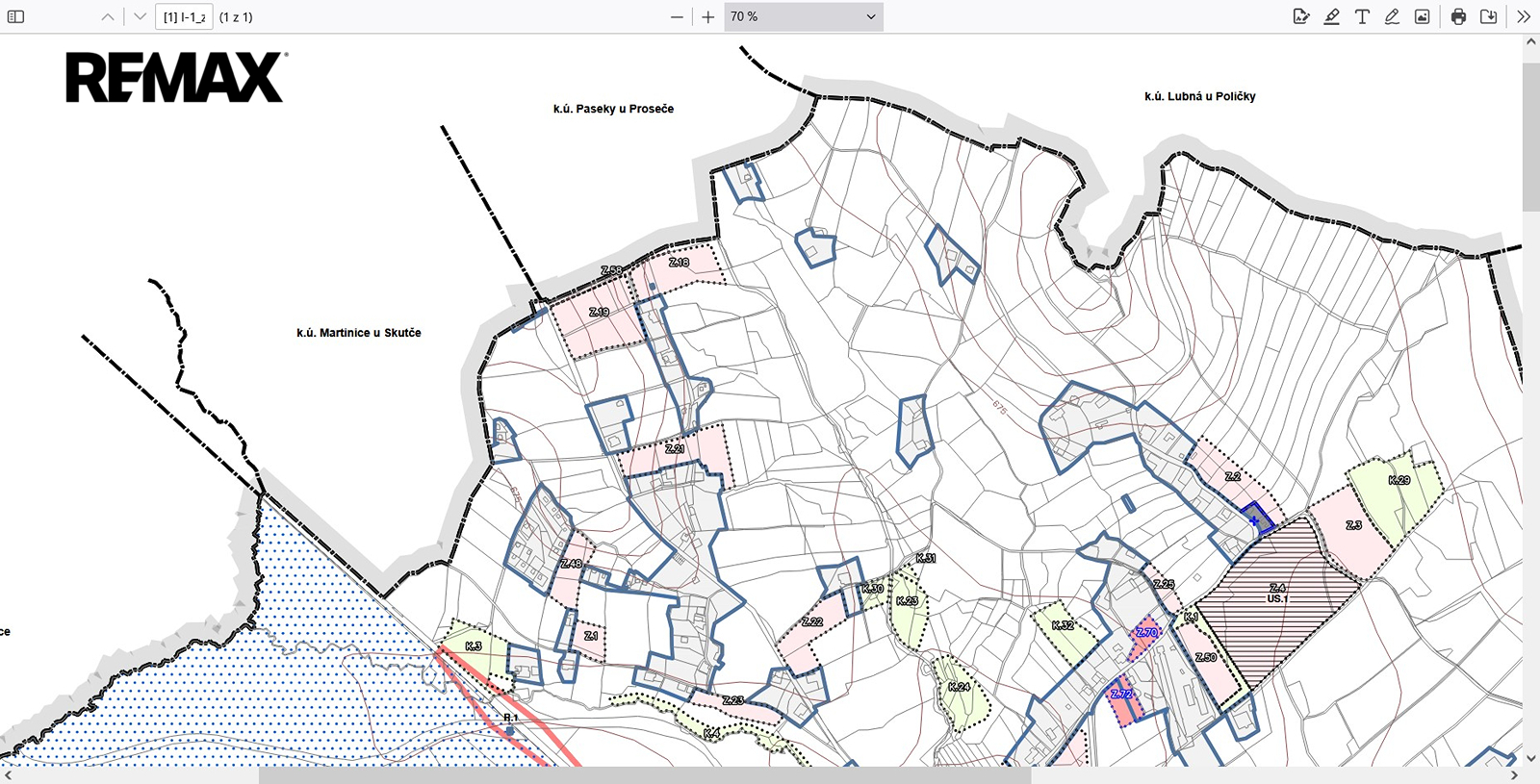The height and width of the screenshot is (784, 1540).
Task: Save the PDF with download icon
Action: [1488, 16]
